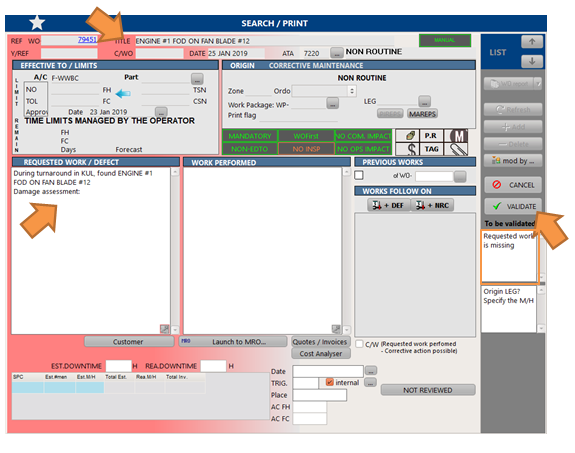Toggle the NON-EDTO flag
The height and width of the screenshot is (453, 575).
(x=250, y=149)
